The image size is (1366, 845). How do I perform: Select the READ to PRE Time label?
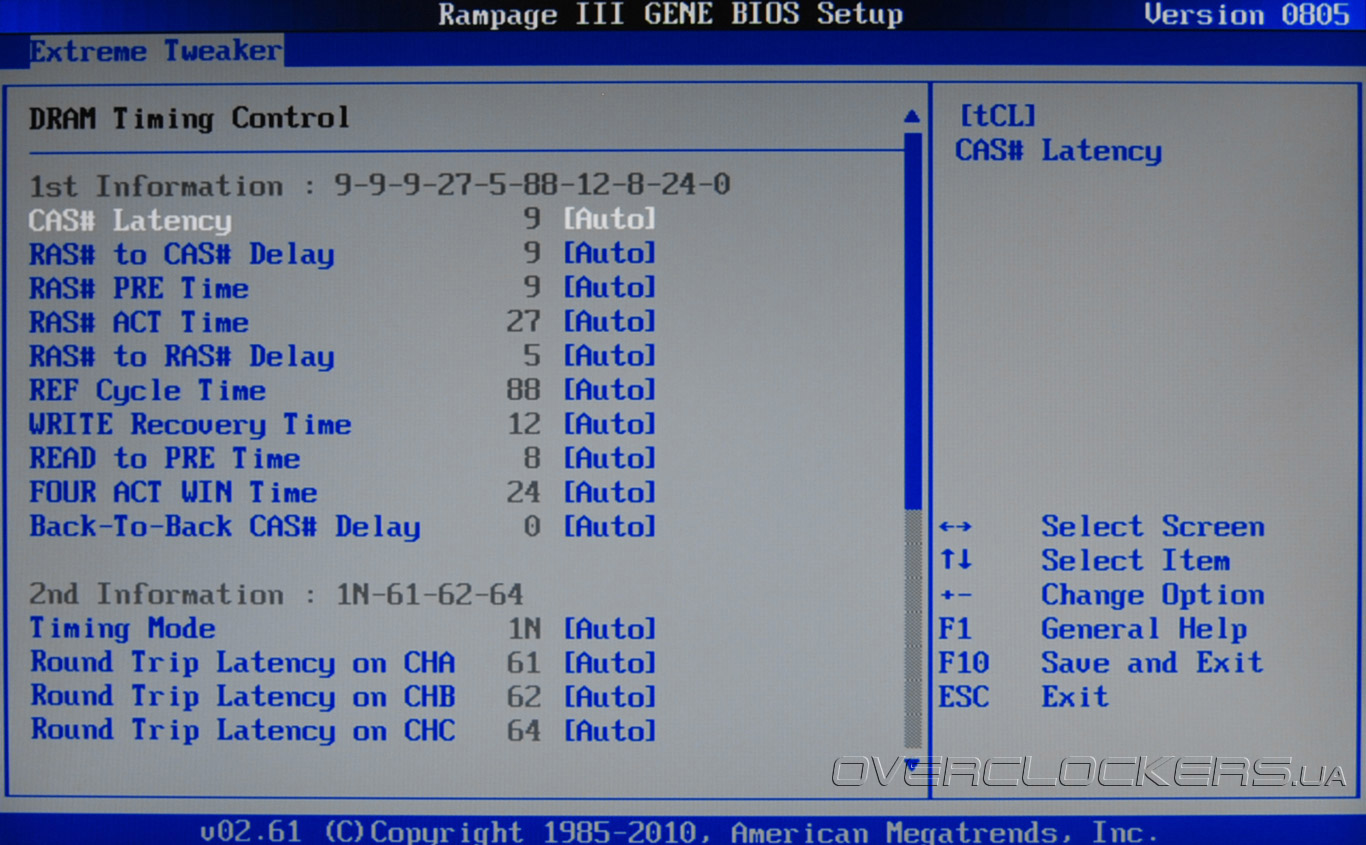pyautogui.click(x=164, y=458)
